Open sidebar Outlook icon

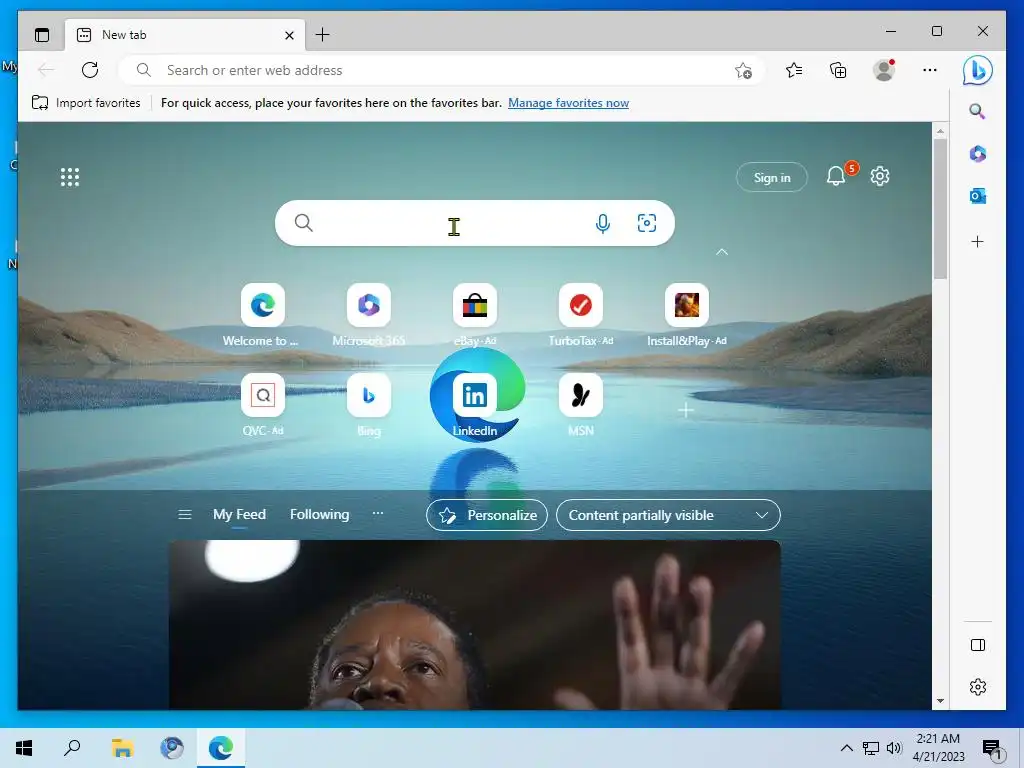[978, 196]
